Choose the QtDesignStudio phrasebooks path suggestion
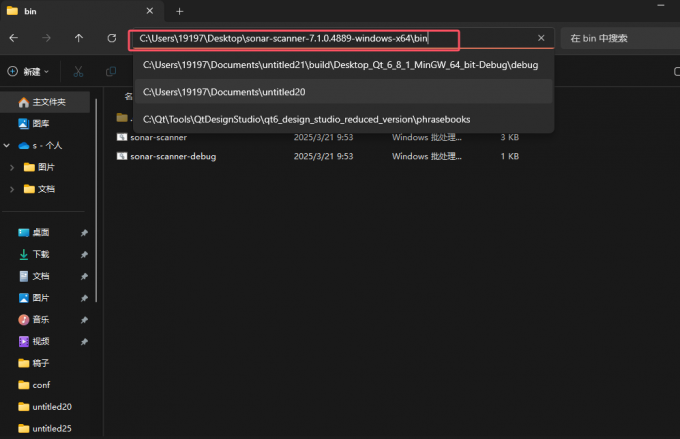The height and width of the screenshot is (439, 680). click(x=343, y=119)
